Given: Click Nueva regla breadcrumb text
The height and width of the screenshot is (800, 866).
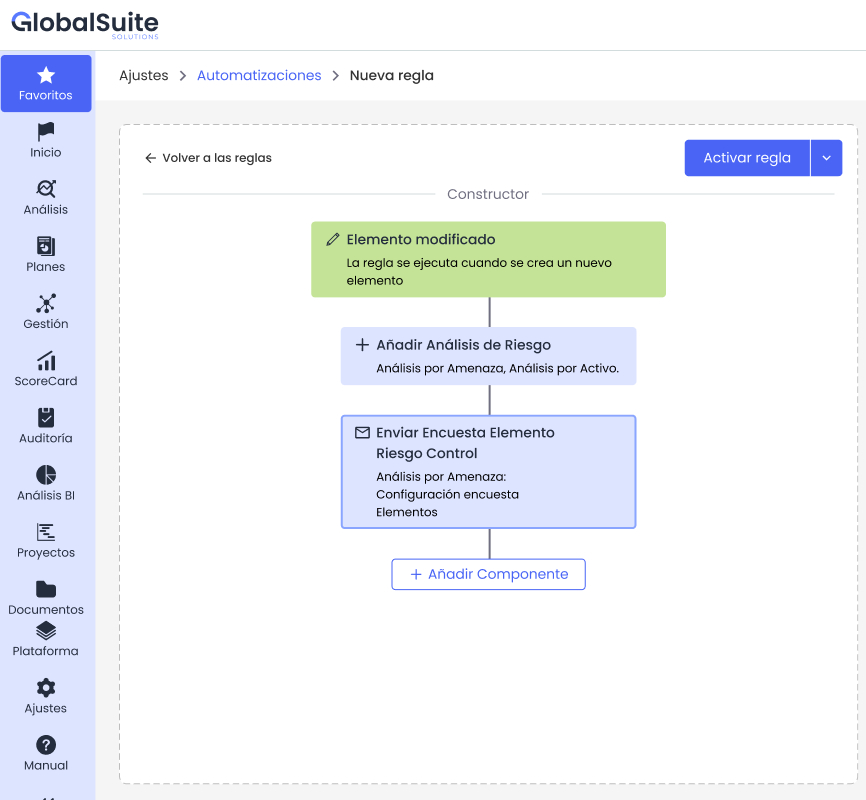Looking at the screenshot, I should click(392, 75).
